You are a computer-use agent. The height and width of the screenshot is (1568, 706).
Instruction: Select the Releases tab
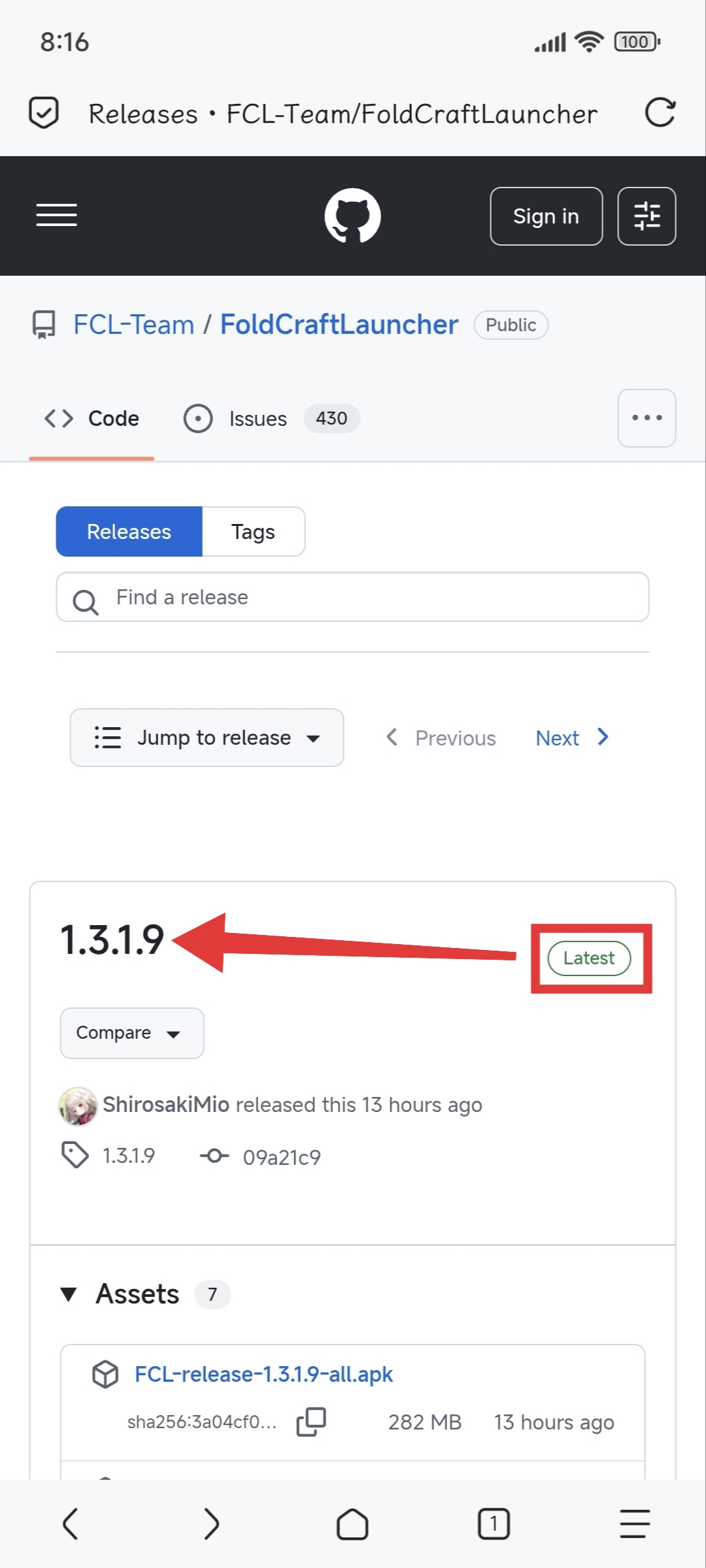point(129,532)
